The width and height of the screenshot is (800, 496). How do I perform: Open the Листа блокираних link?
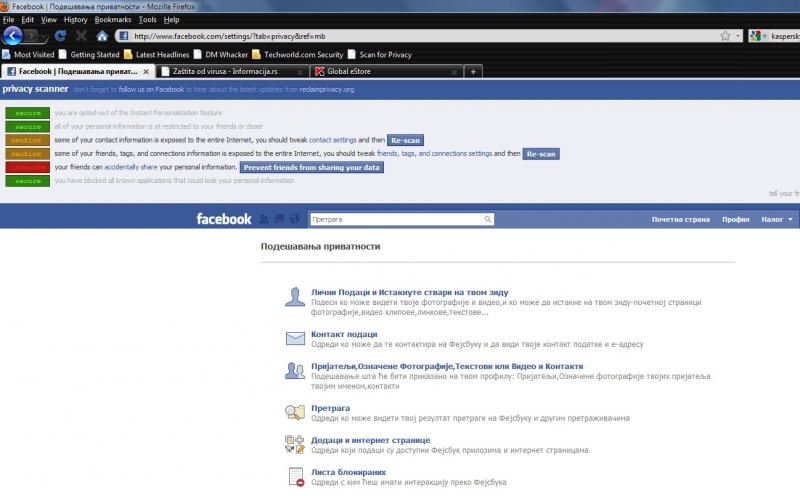348,473
